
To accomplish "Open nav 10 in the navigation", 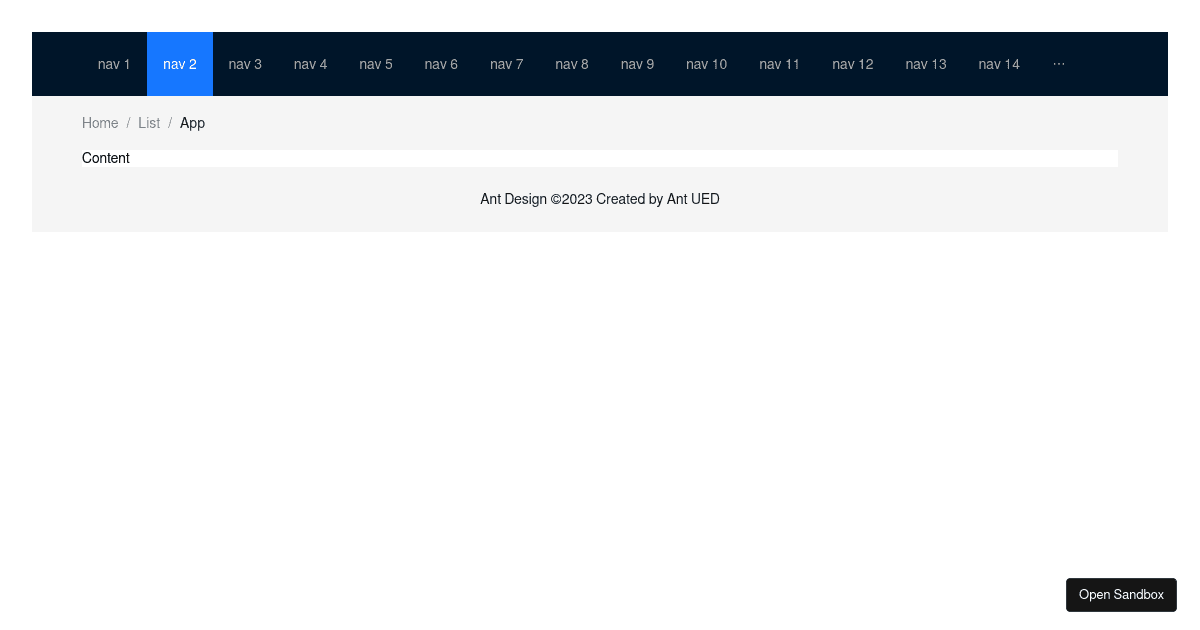I will coord(706,64).
